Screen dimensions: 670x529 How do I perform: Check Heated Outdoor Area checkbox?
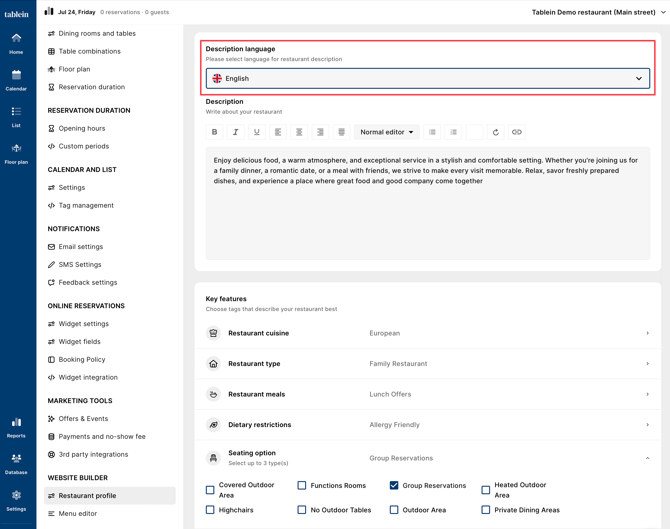coord(485,490)
